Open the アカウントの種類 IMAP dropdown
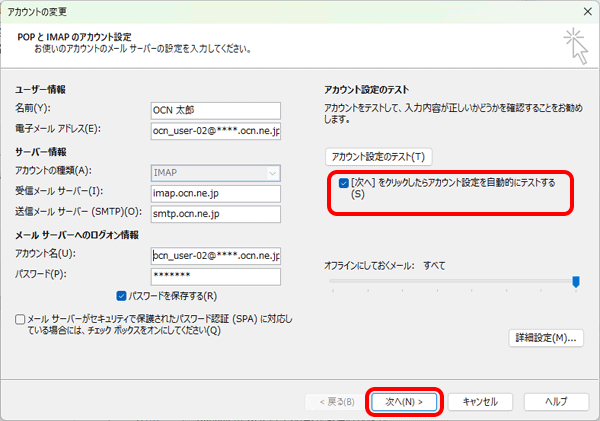Screen dimensions: 600x421 (215, 172)
